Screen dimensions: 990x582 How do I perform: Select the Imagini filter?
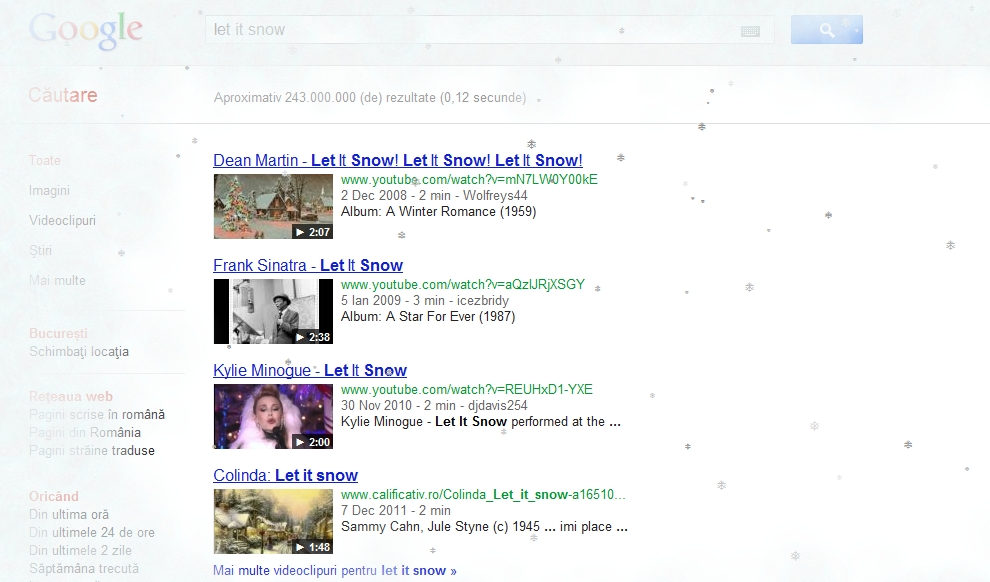click(49, 191)
